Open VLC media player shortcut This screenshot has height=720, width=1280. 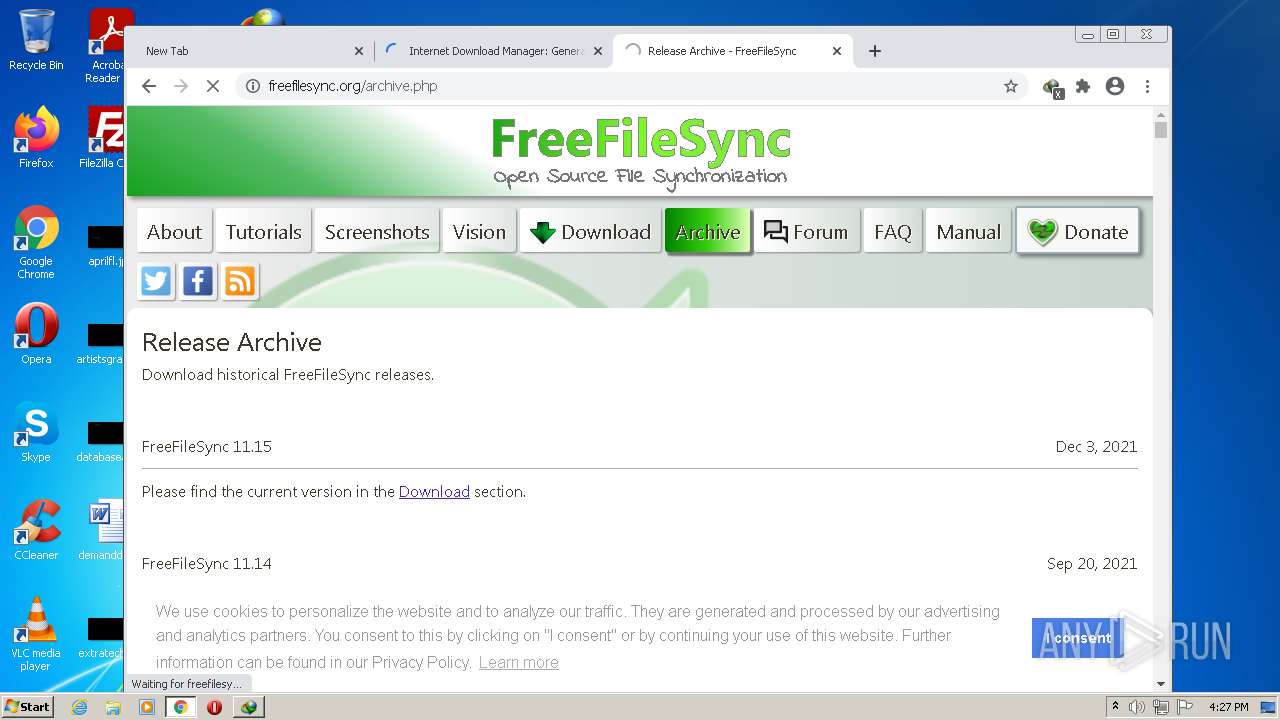(x=36, y=634)
